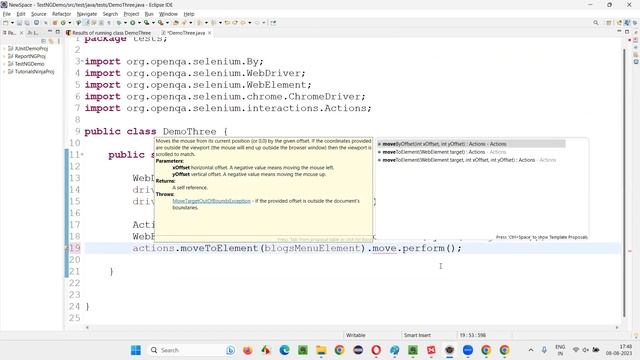Open the Help menu
This screenshot has width=640, height=360.
(x=189, y=14)
